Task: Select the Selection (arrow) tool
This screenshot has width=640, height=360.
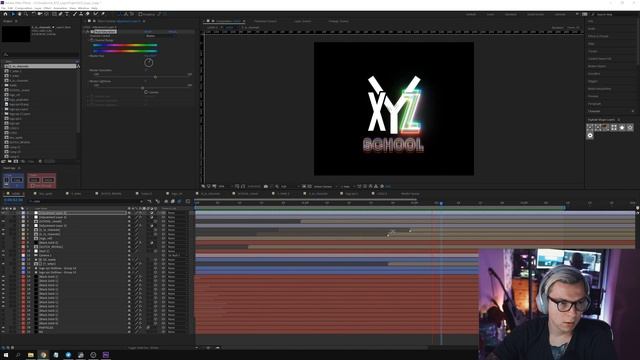Action: click(x=13, y=14)
